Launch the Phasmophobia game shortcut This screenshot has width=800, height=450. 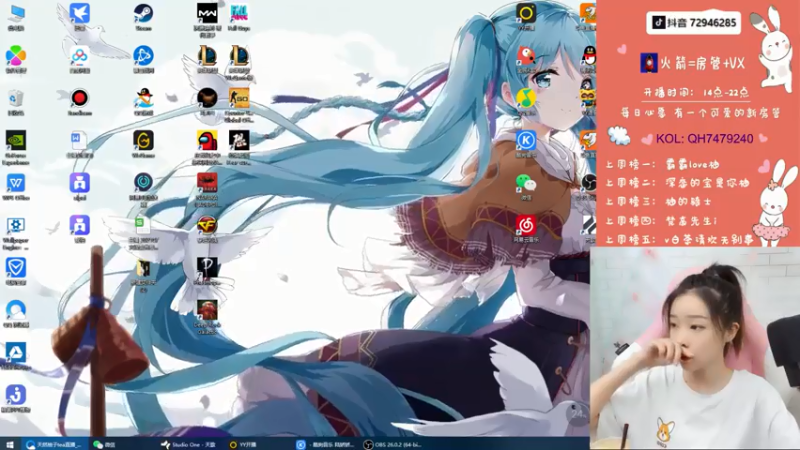tap(207, 271)
